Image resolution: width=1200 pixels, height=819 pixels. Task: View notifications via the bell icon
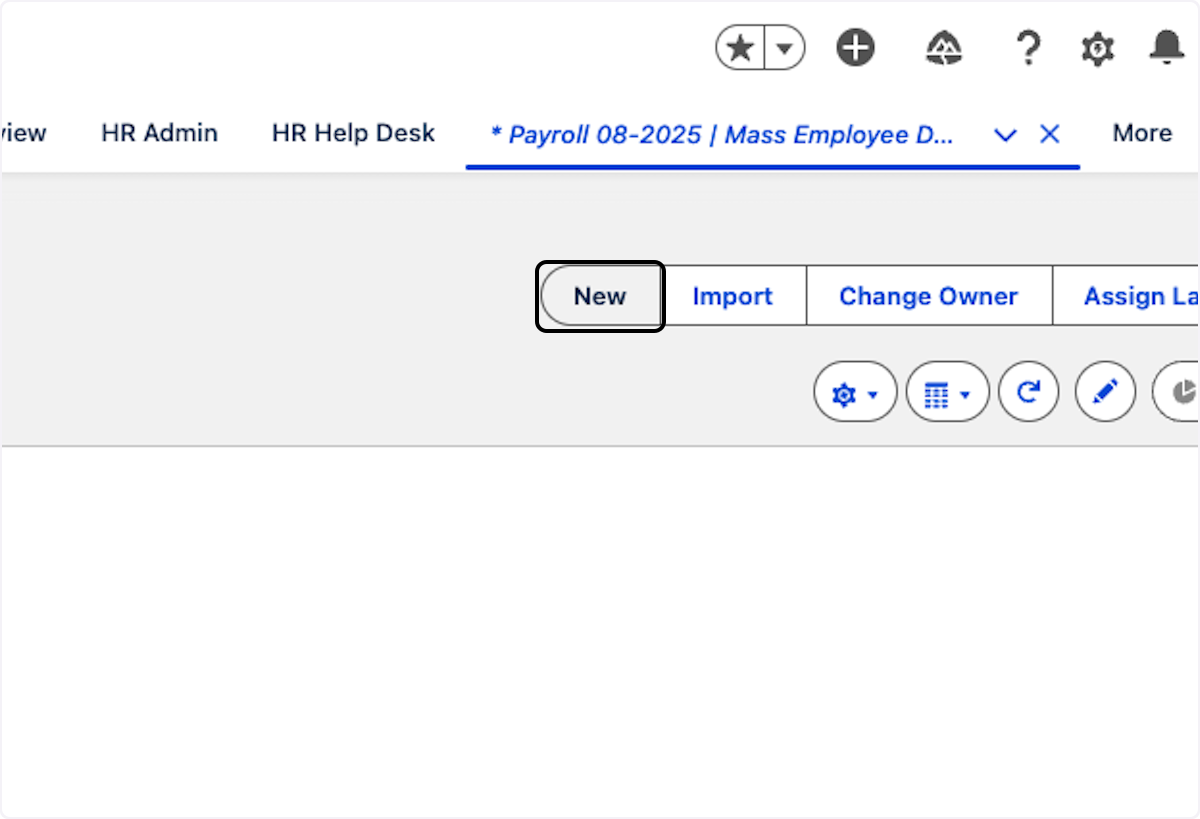click(x=1166, y=48)
